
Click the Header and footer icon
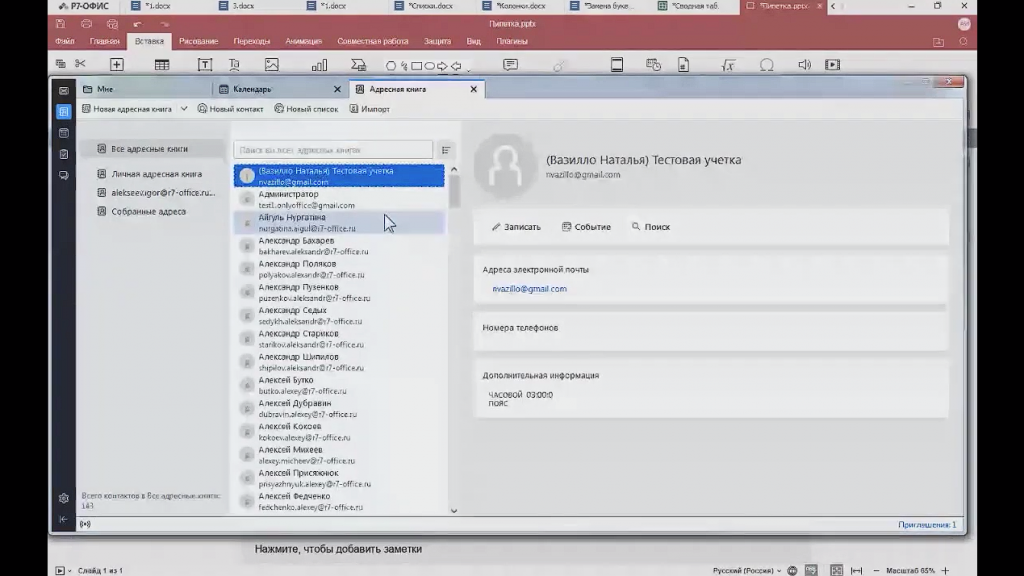tap(616, 65)
